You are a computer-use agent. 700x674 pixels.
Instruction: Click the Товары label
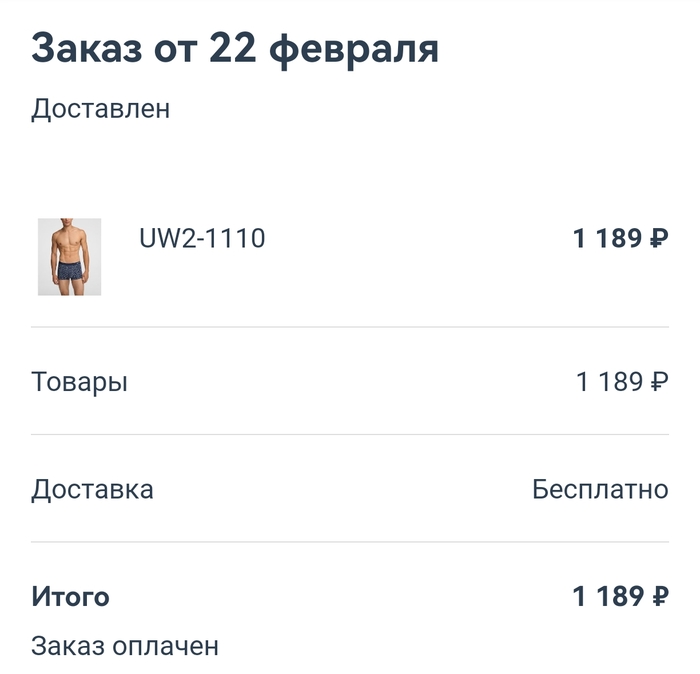79,383
